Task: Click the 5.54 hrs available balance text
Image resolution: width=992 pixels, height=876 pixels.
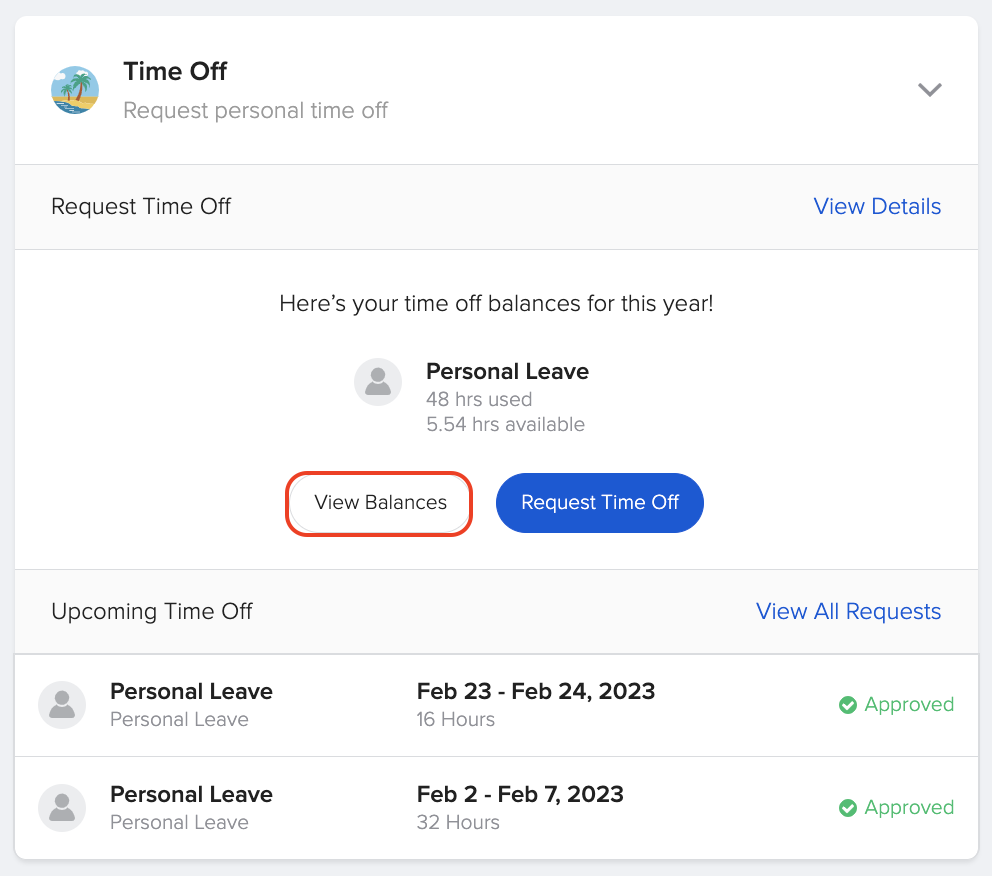Action: pos(505,424)
